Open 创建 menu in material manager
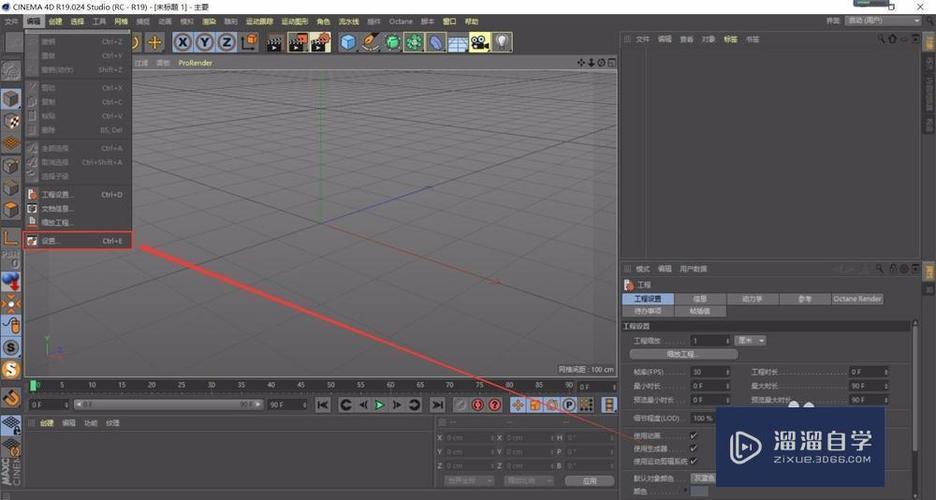The height and width of the screenshot is (500, 936). coord(47,423)
